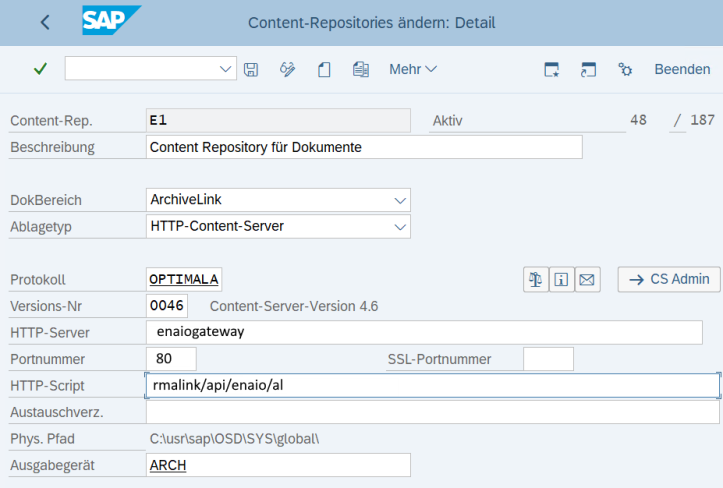
Task: Click the green checkmark Enter icon
Action: pyautogui.click(x=40, y=69)
